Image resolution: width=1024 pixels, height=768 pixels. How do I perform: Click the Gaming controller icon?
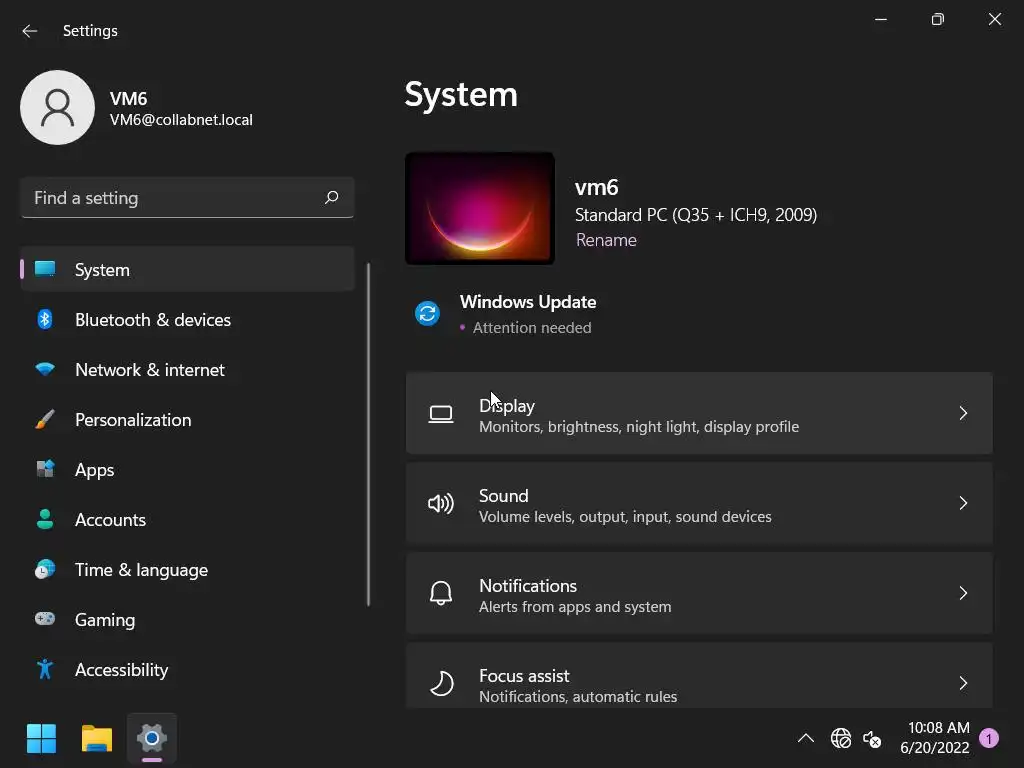click(45, 618)
